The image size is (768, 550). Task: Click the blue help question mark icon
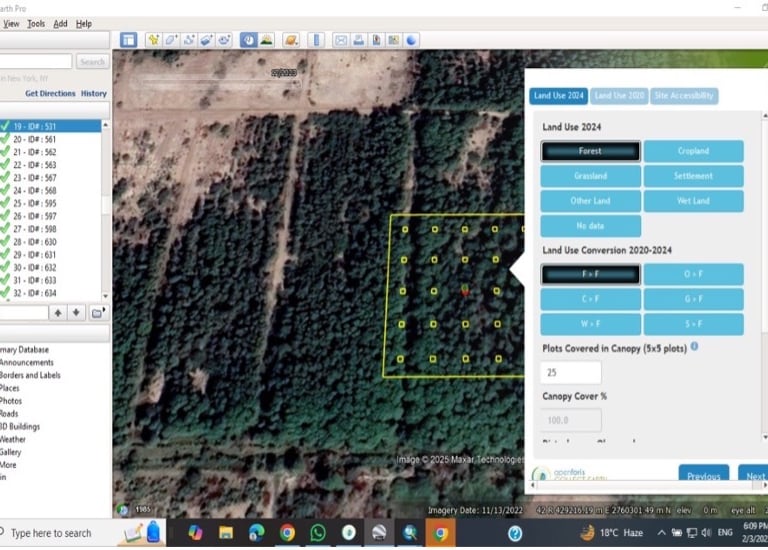(515, 533)
